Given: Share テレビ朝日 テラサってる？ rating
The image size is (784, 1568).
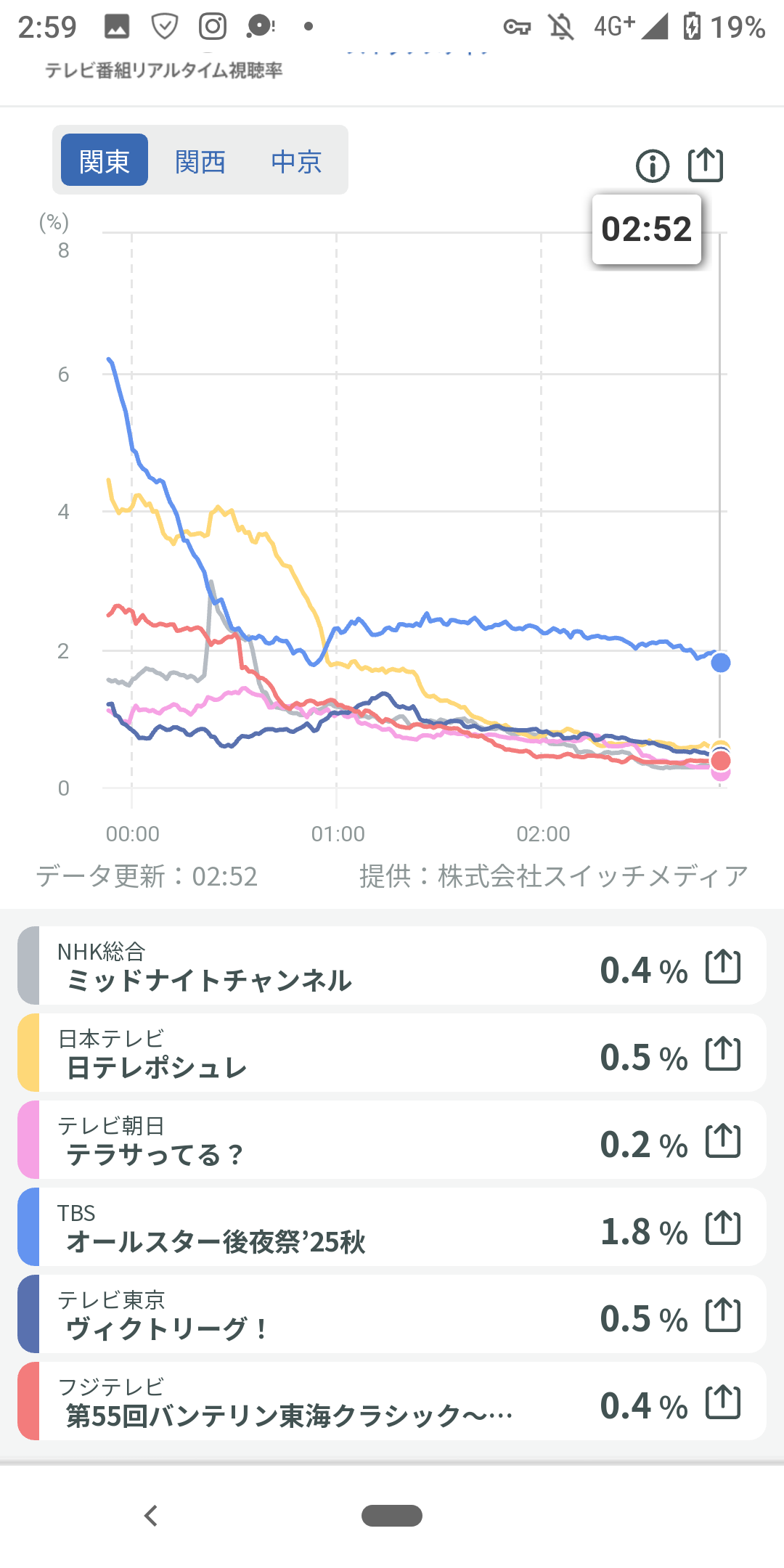Looking at the screenshot, I should point(723,1141).
